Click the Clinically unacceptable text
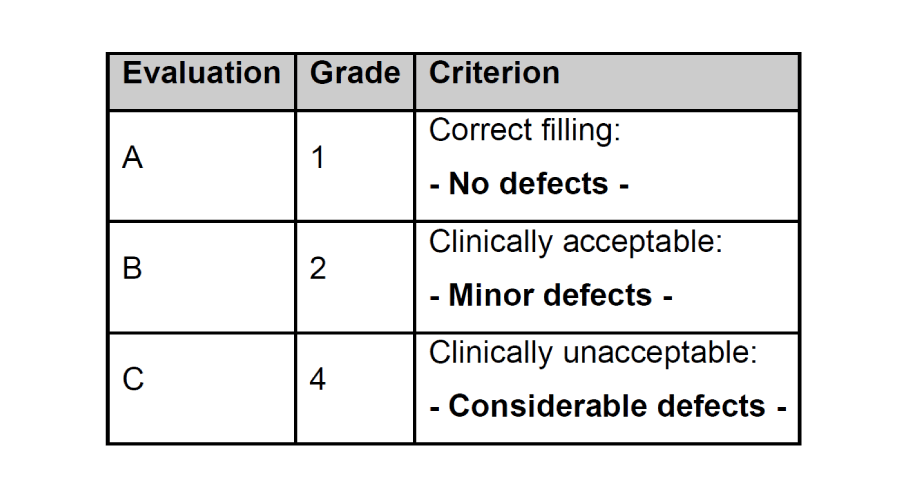 tap(593, 352)
